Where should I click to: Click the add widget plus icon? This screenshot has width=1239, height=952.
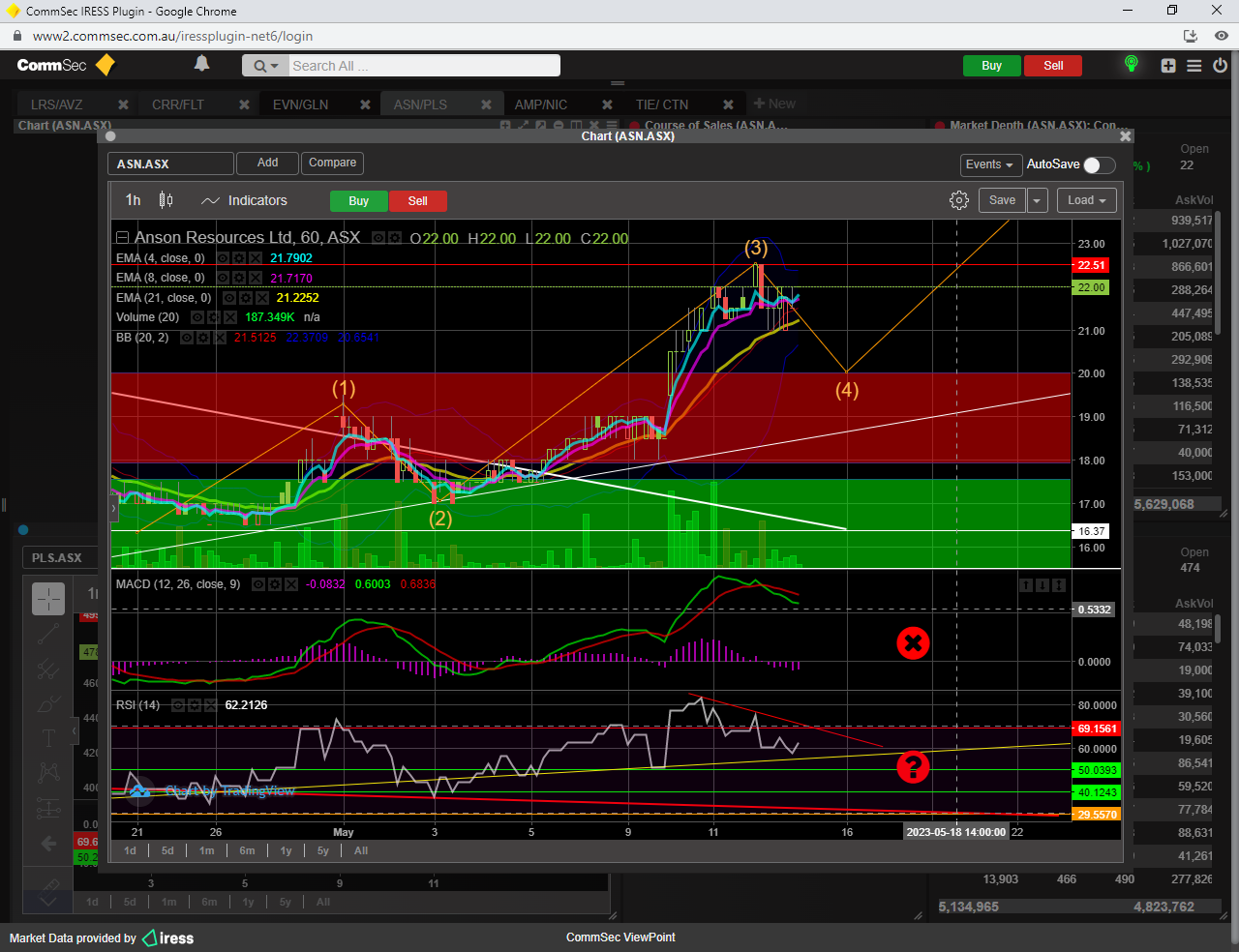(x=1168, y=66)
